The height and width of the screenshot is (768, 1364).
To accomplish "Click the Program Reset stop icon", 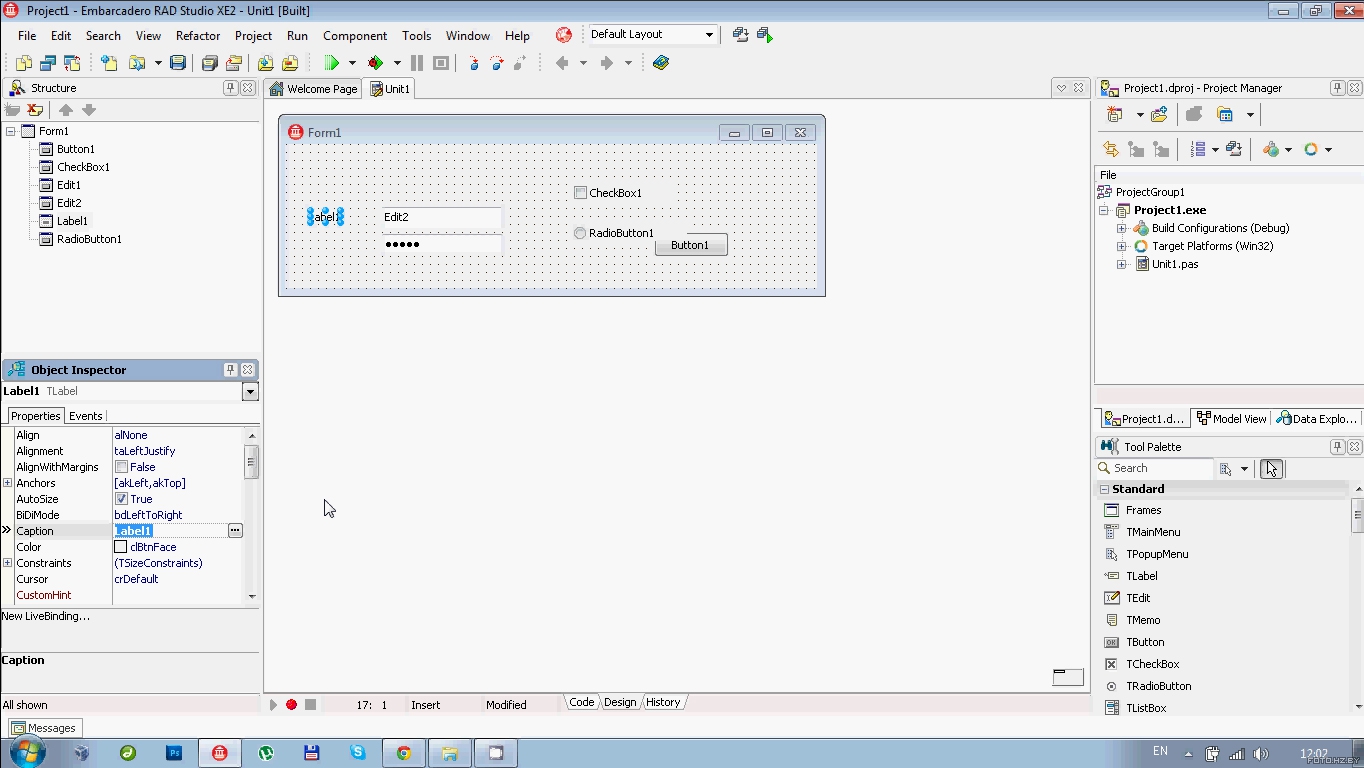I will [x=441, y=63].
